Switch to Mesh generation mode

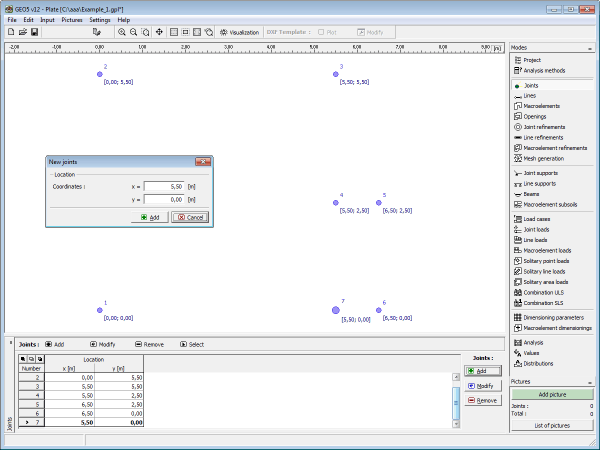tap(543, 158)
